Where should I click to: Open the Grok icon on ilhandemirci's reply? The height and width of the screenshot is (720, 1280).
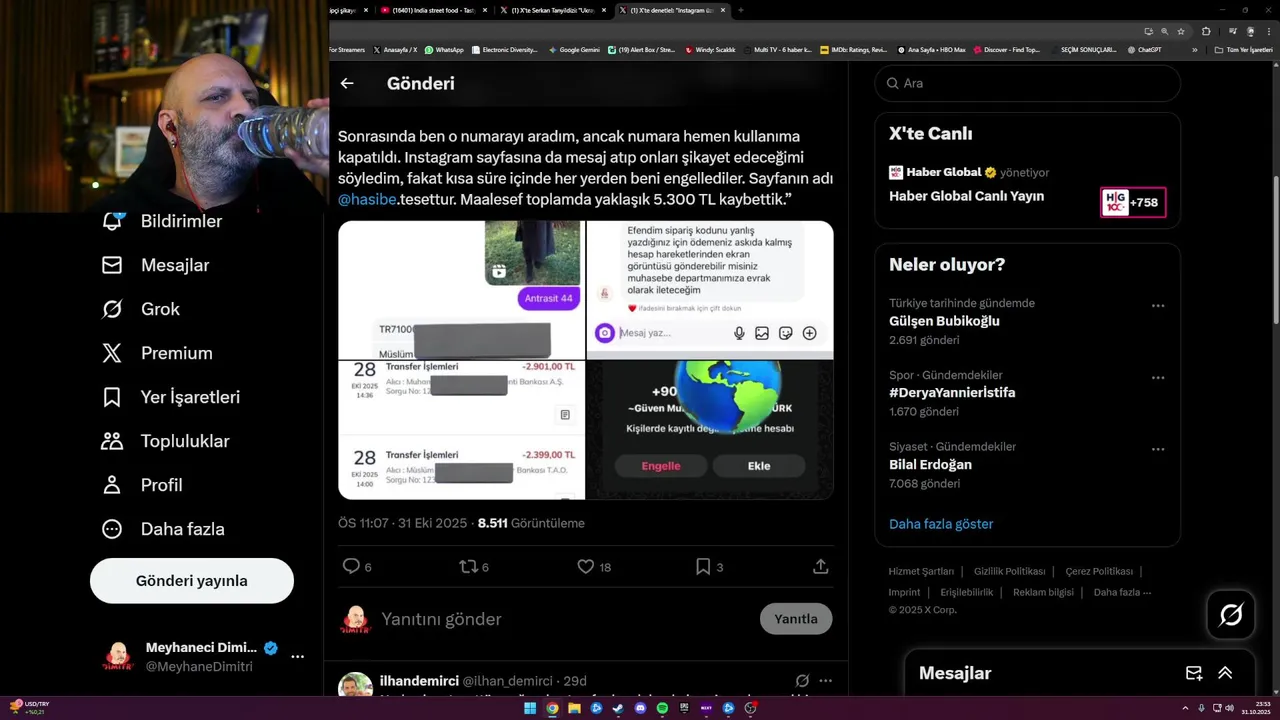802,681
